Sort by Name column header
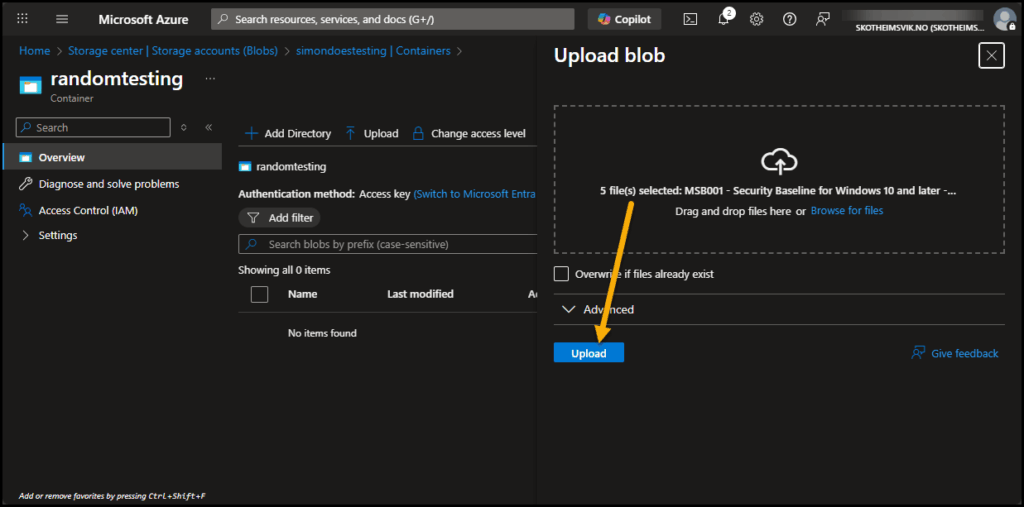Image resolution: width=1024 pixels, height=507 pixels. 302,294
